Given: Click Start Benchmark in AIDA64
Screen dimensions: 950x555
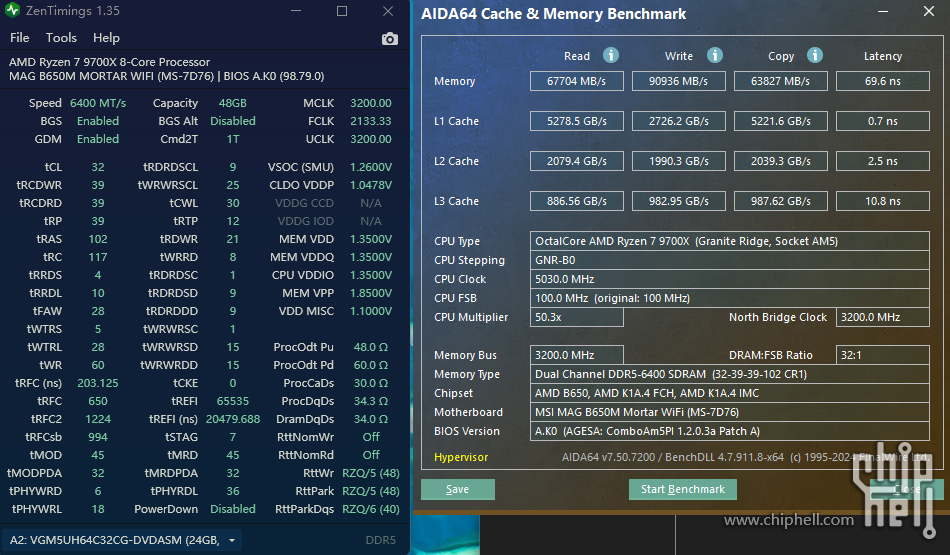Looking at the screenshot, I should coord(683,489).
